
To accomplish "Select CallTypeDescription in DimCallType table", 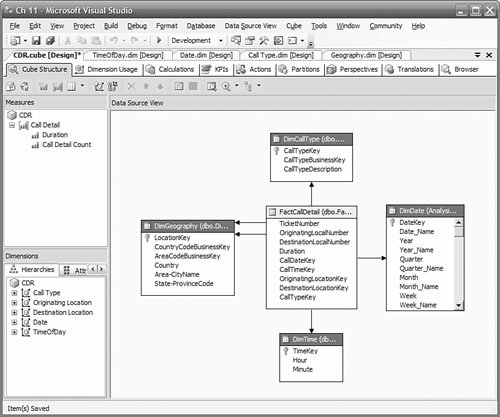I will (x=313, y=169).
